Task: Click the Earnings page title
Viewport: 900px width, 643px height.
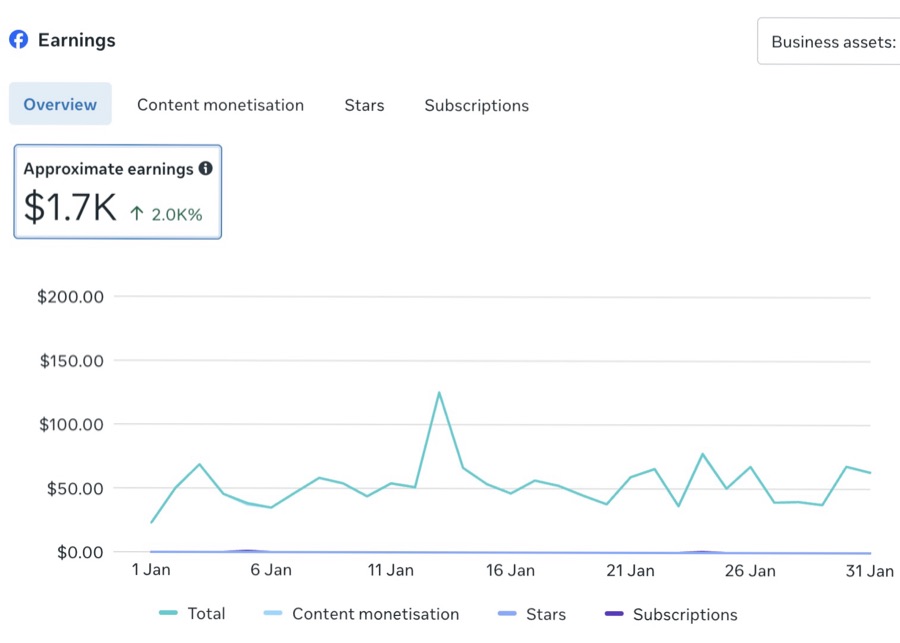Action: coord(76,40)
